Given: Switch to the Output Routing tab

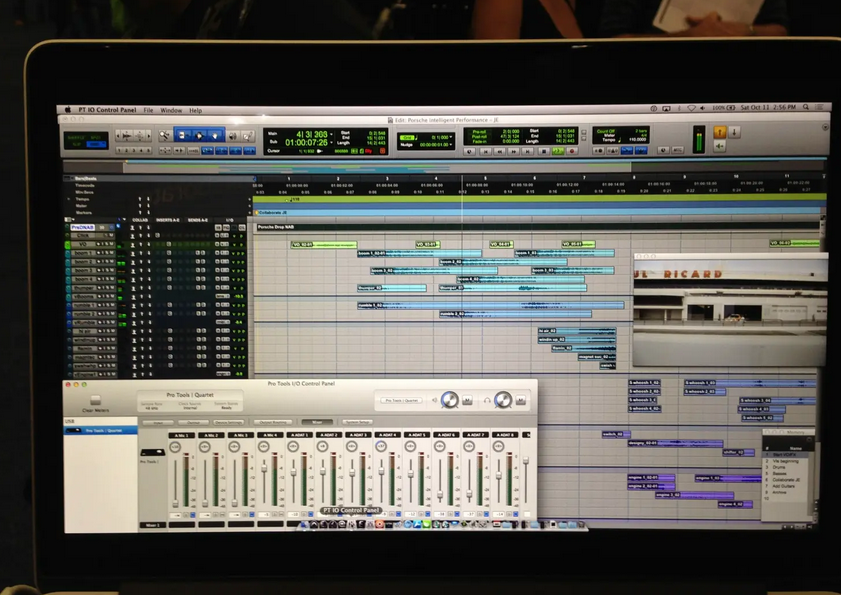Looking at the screenshot, I should point(273,422).
